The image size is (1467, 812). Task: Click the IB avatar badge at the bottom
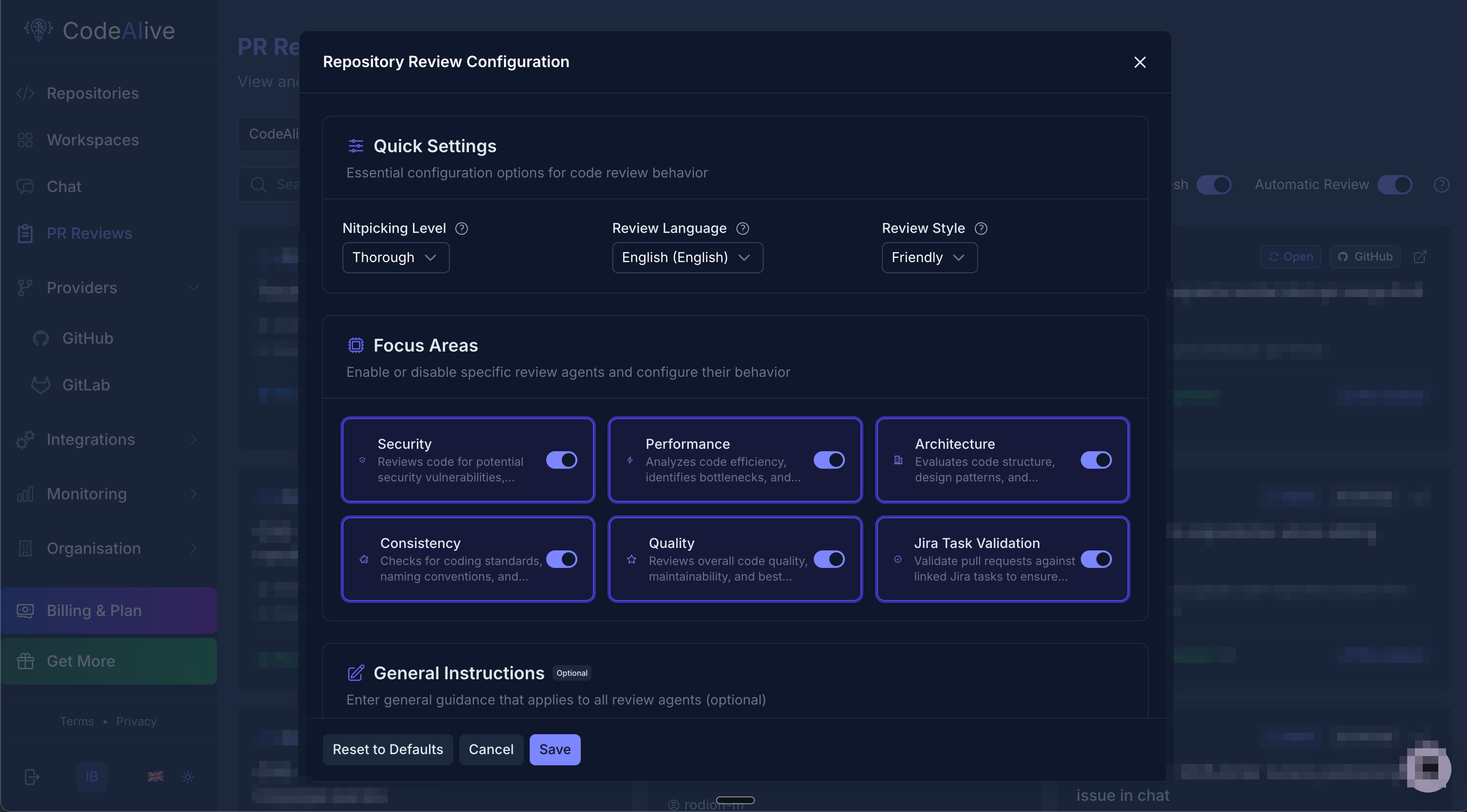[x=91, y=777]
